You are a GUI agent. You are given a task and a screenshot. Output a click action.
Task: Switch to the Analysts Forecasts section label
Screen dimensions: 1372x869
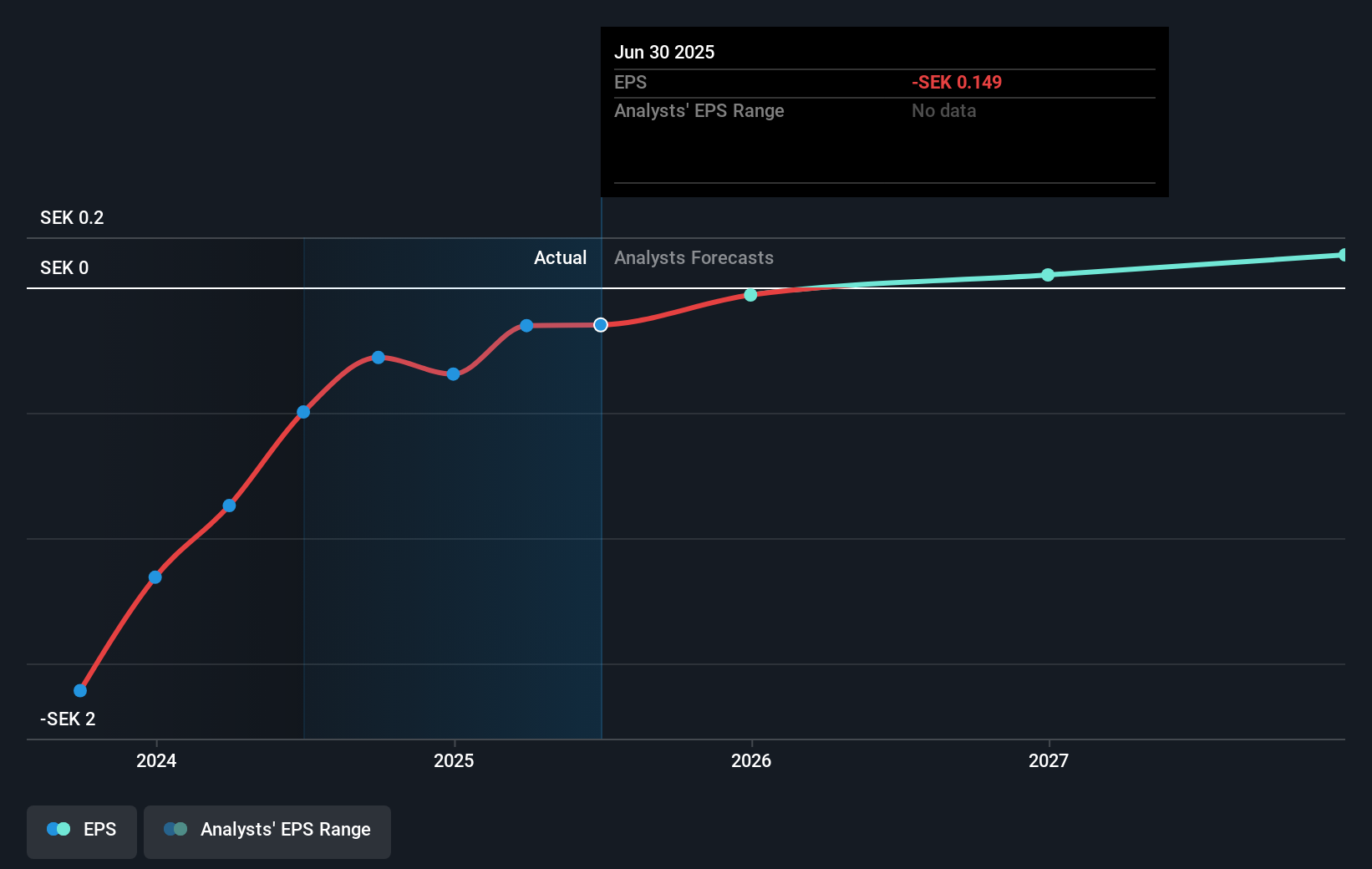tap(694, 257)
